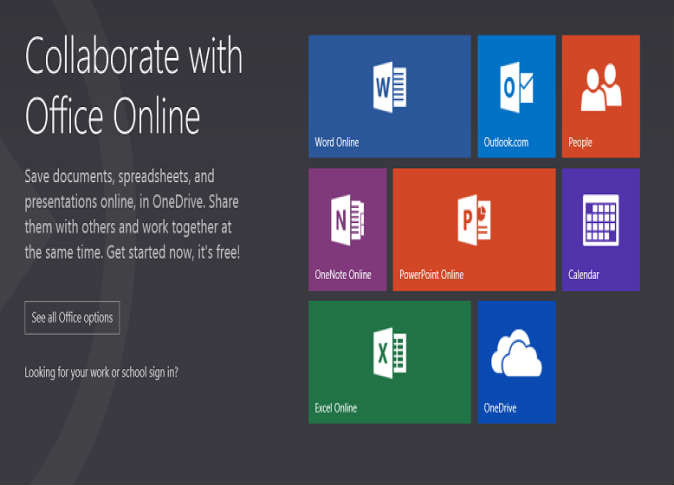
Task: Select the OneNote notebook icon
Action: [x=348, y=220]
